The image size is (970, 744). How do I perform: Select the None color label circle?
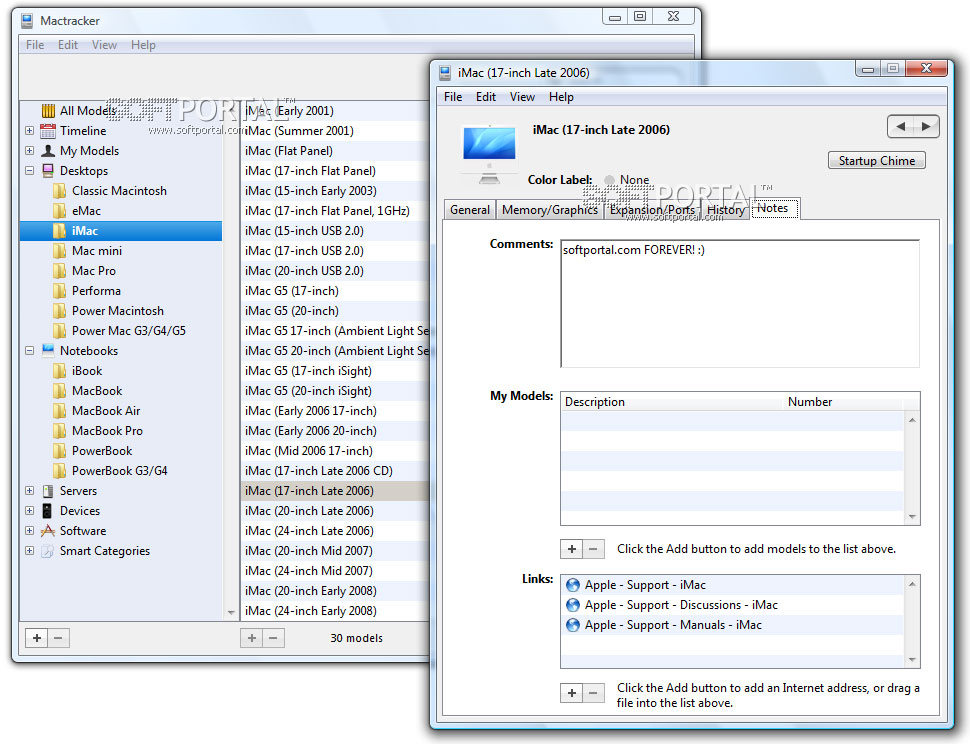pyautogui.click(x=609, y=180)
